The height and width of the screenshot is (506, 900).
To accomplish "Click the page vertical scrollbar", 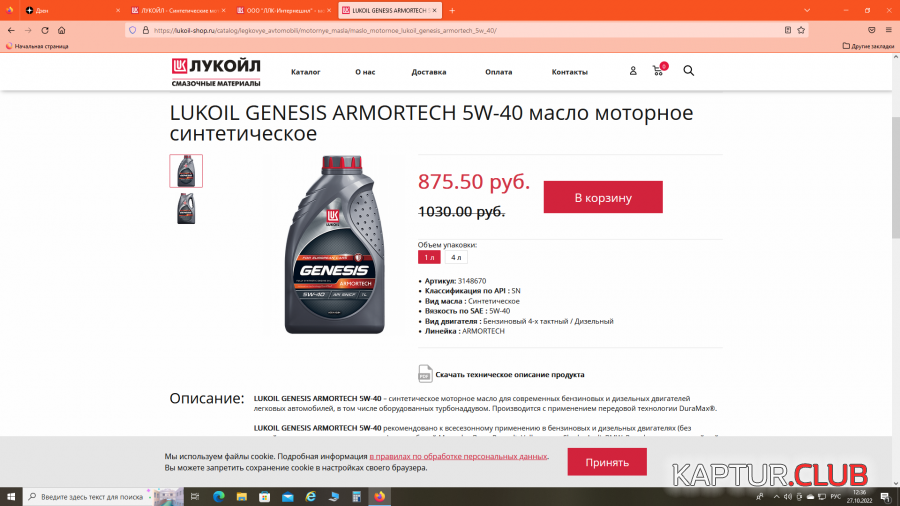I will (895, 177).
